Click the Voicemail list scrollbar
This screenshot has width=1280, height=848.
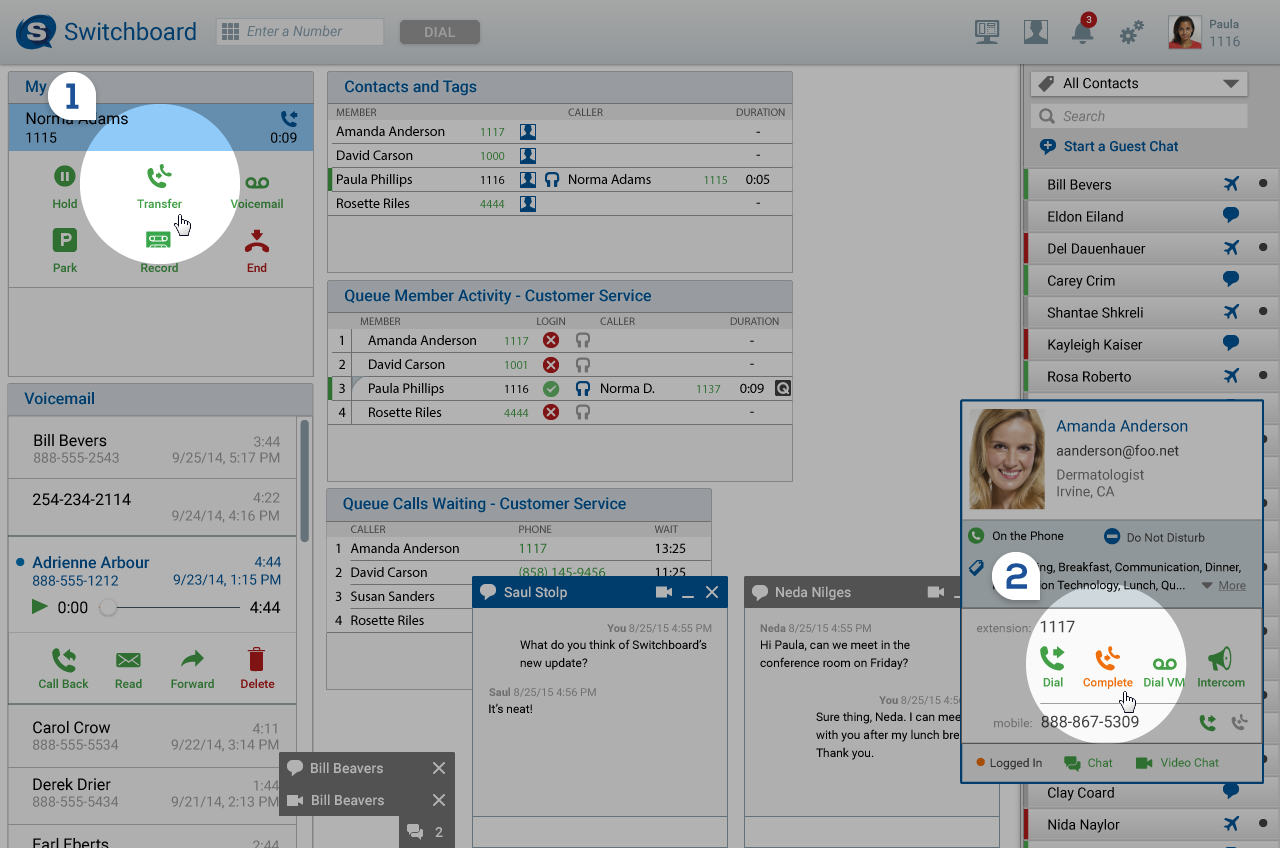tap(304, 480)
